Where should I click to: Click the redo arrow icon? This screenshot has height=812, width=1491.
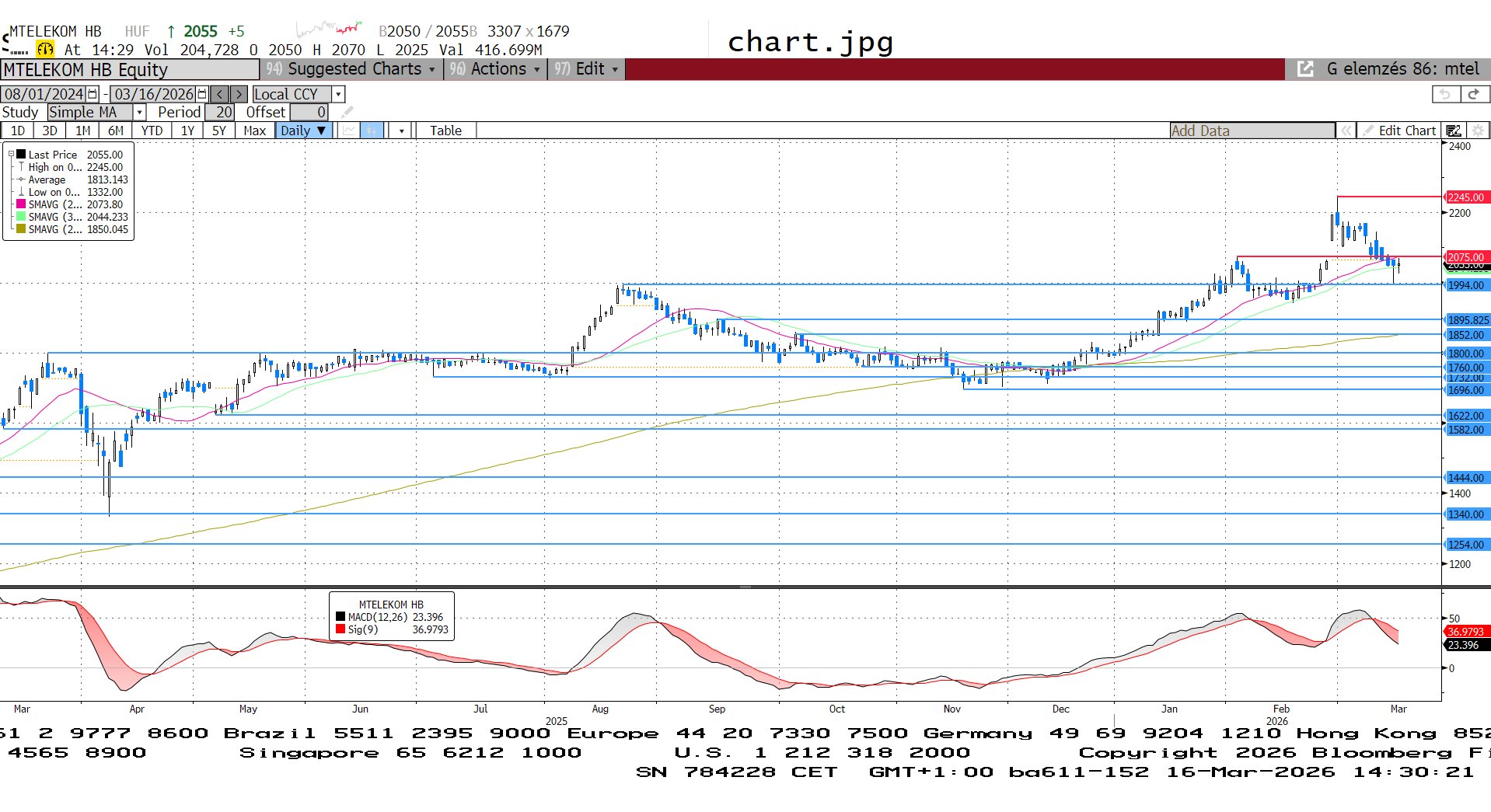click(1474, 94)
